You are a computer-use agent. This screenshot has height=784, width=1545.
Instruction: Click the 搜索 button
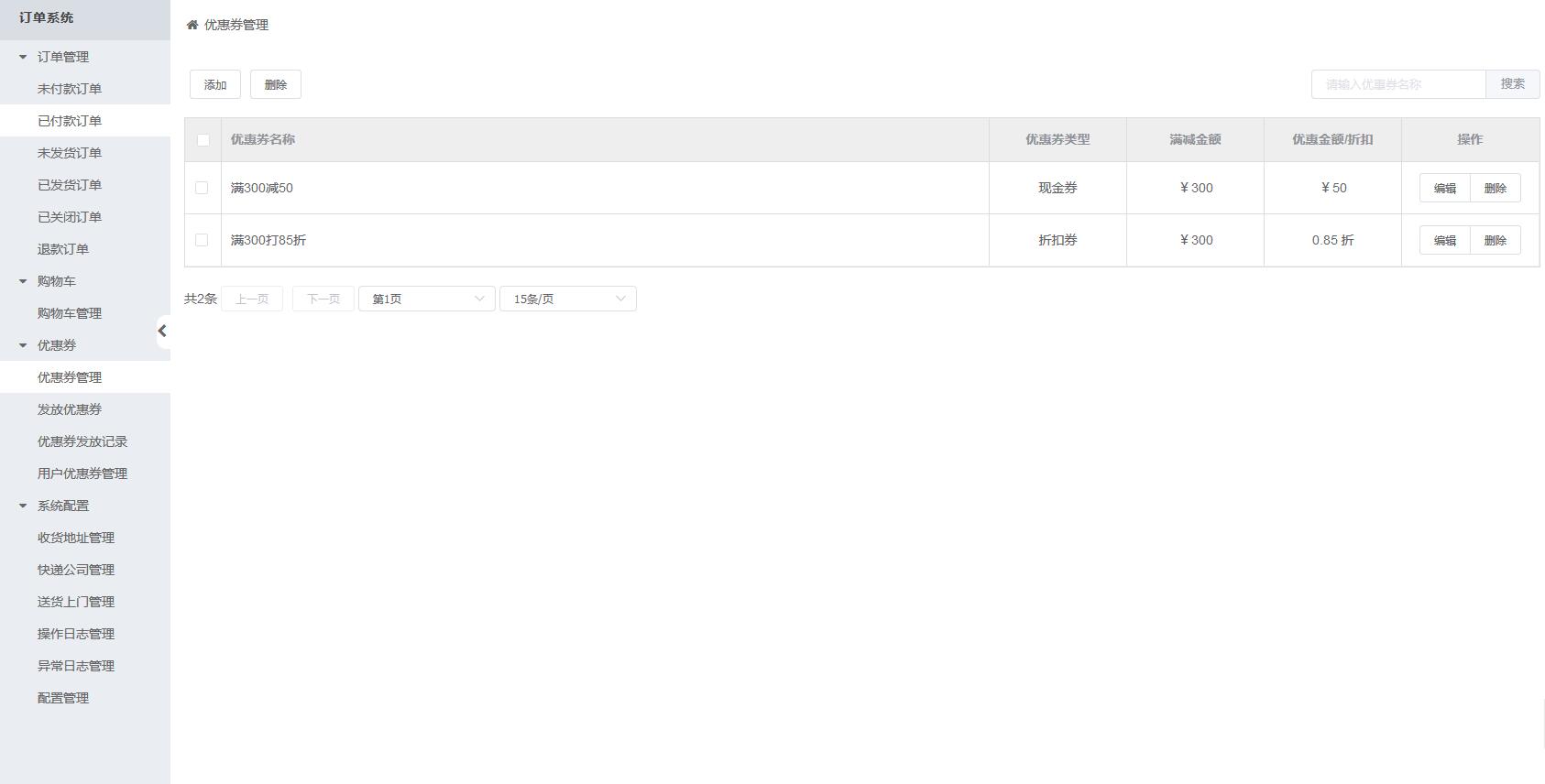(x=1513, y=84)
